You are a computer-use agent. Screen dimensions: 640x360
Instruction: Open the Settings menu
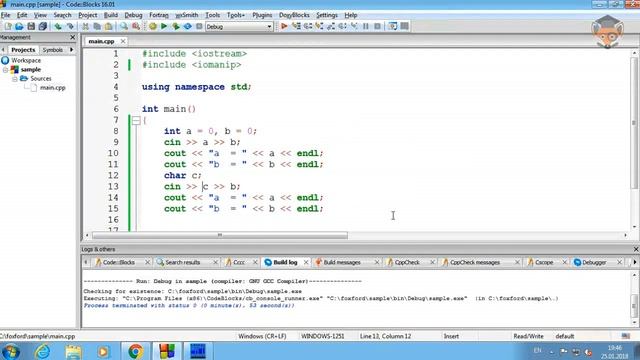327,15
